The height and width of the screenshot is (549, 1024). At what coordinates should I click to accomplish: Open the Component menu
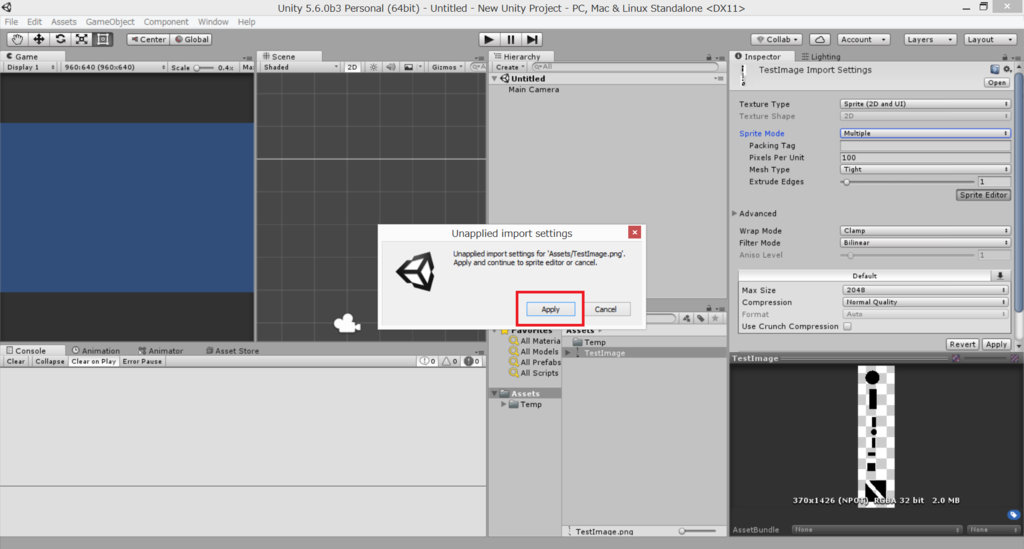pyautogui.click(x=166, y=22)
